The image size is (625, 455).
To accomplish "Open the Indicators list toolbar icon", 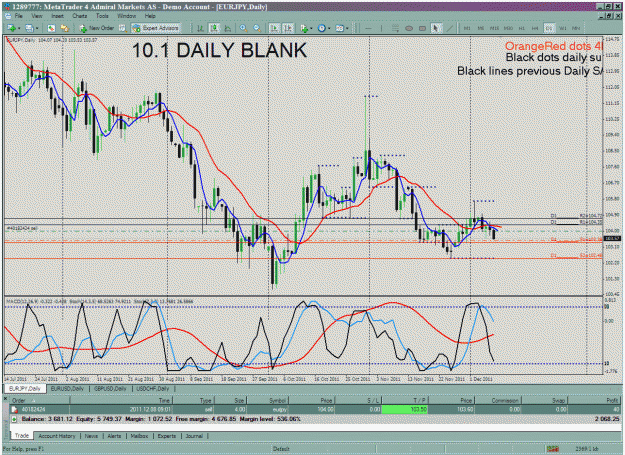I will [304, 28].
